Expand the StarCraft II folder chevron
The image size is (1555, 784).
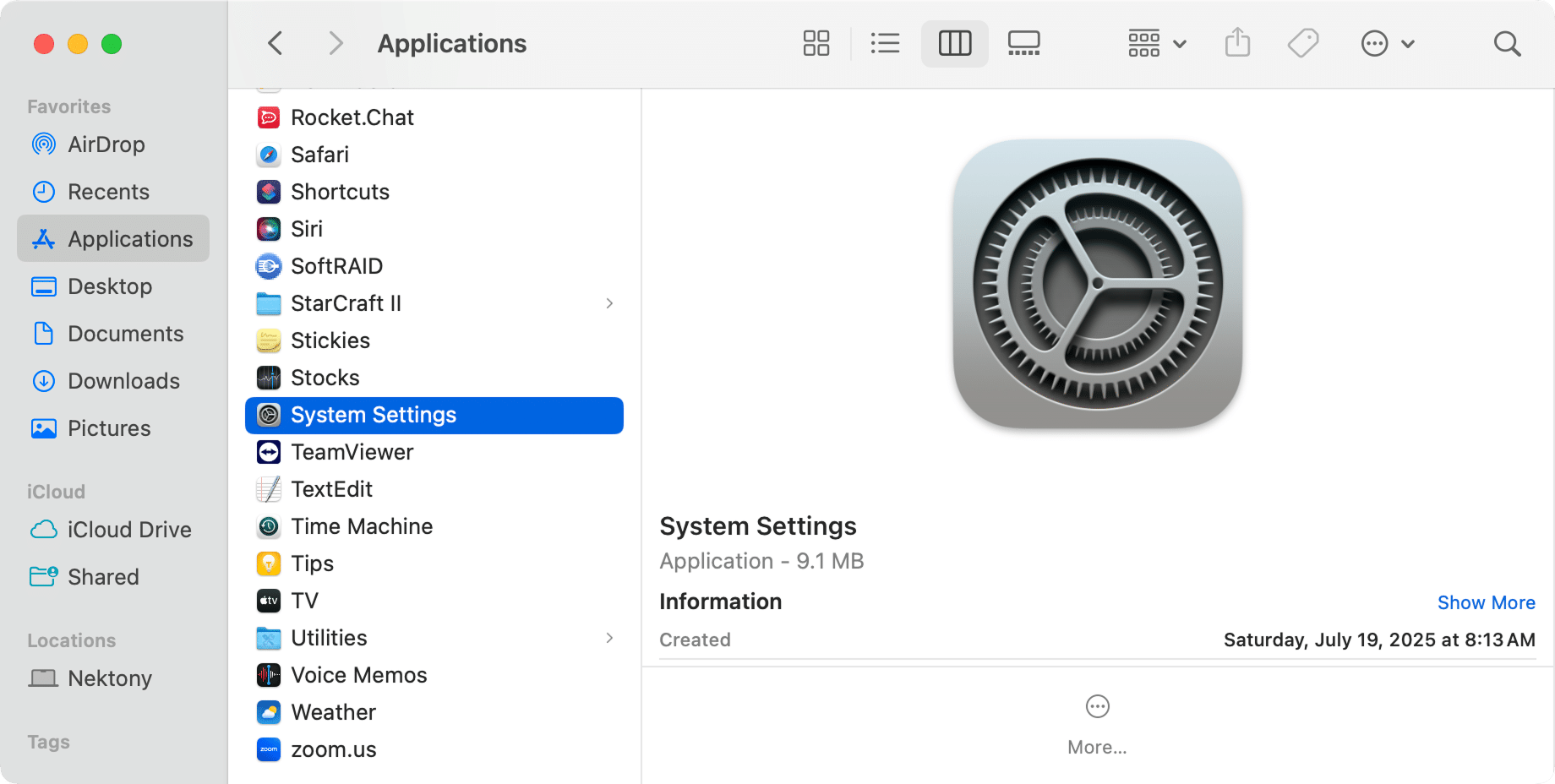click(609, 303)
